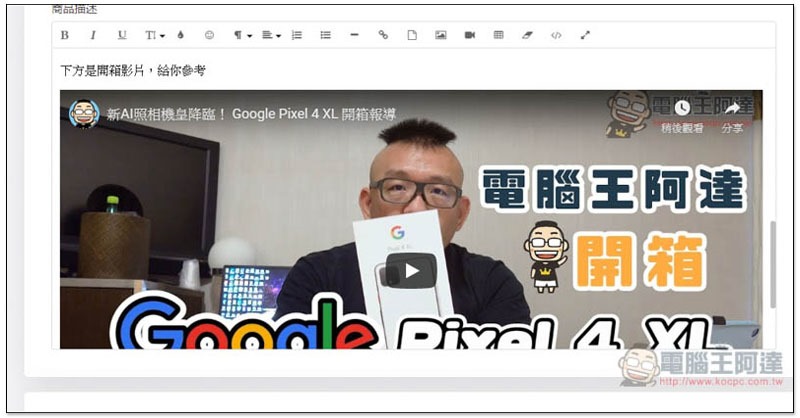Insert a horizontal line
The height and width of the screenshot is (418, 800).
(355, 35)
